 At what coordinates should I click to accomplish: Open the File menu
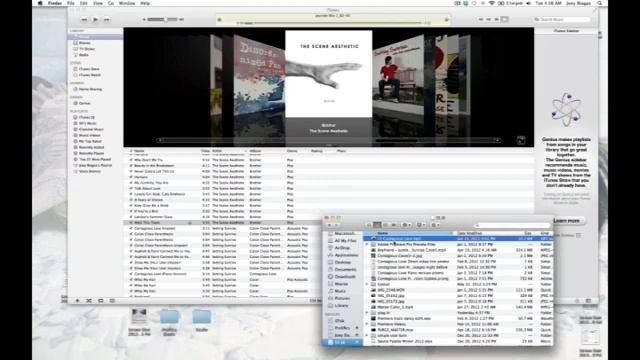pyautogui.click(x=71, y=3)
